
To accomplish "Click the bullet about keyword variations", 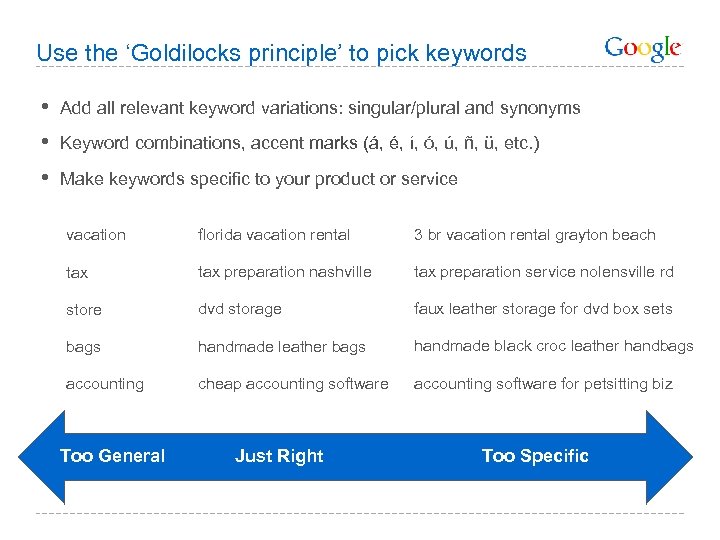I will 320,108.
